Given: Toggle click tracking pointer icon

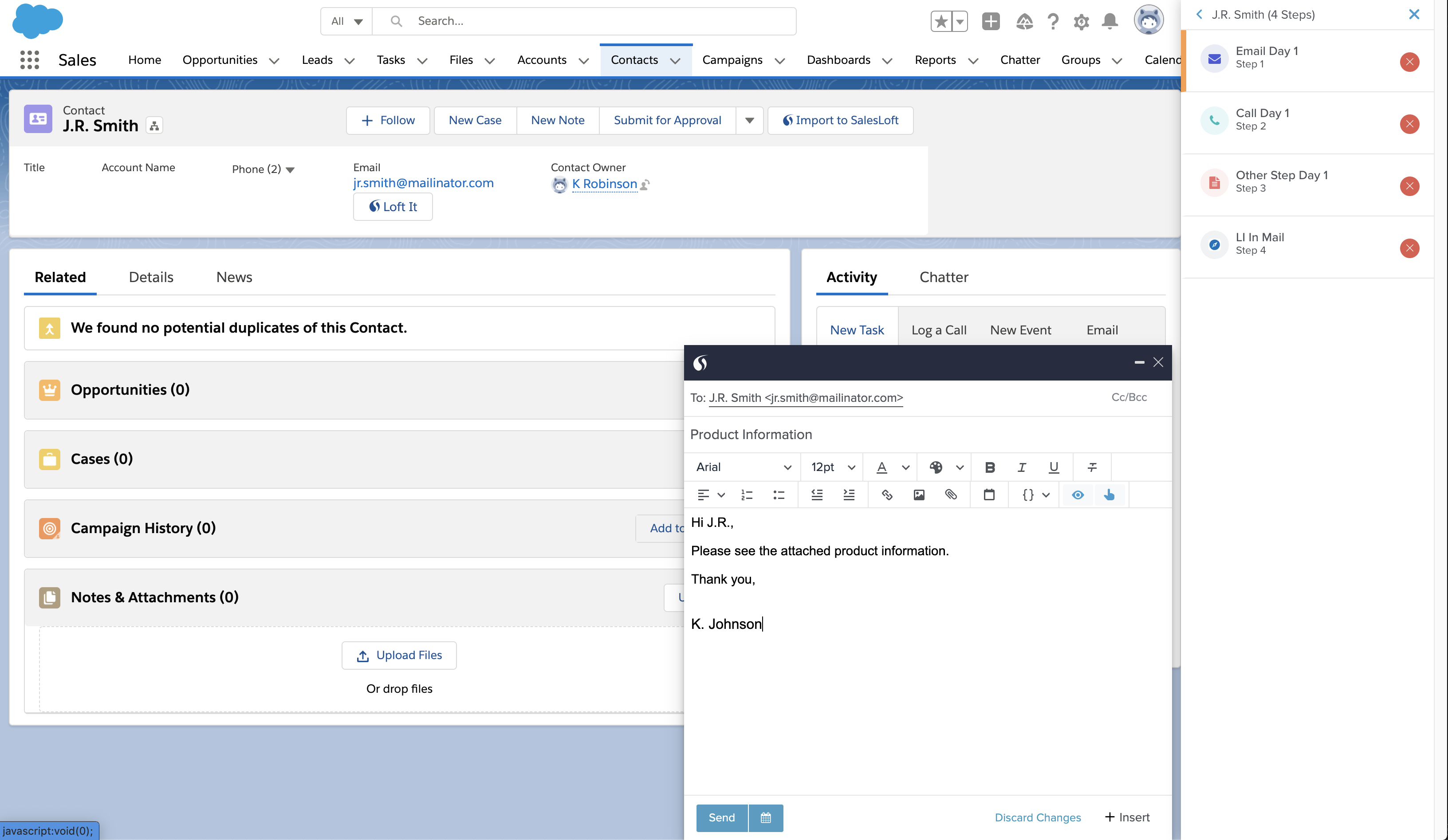Looking at the screenshot, I should (x=1109, y=495).
